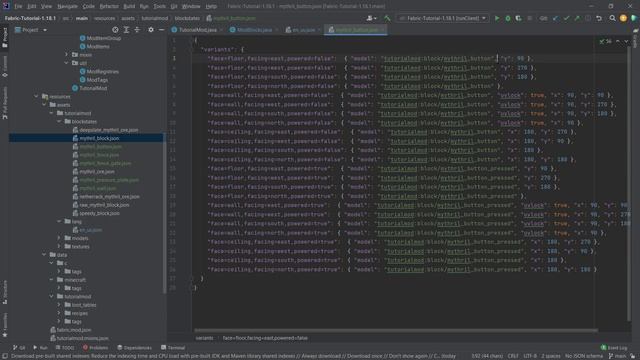Open the File menu
Viewport: 640px width, 360px height.
coord(18,6)
